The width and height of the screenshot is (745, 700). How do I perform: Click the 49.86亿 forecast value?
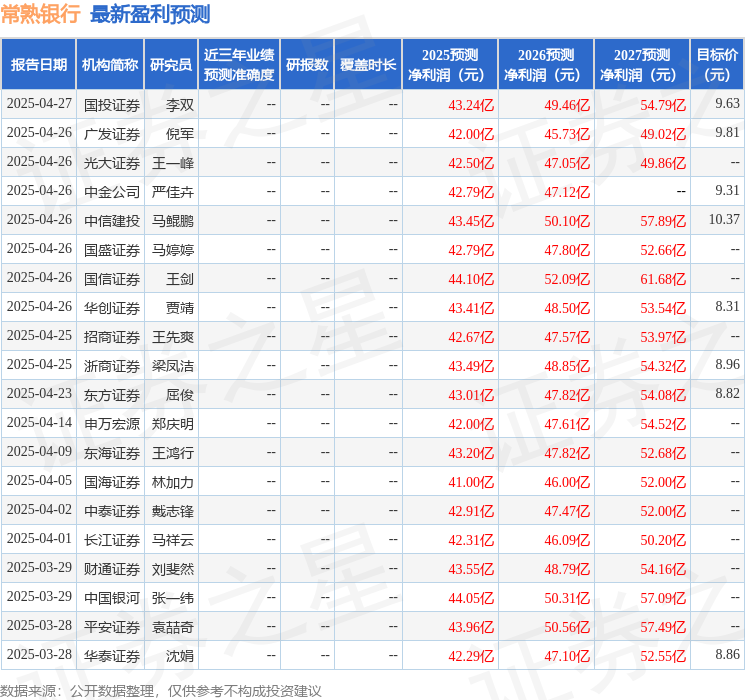663,163
